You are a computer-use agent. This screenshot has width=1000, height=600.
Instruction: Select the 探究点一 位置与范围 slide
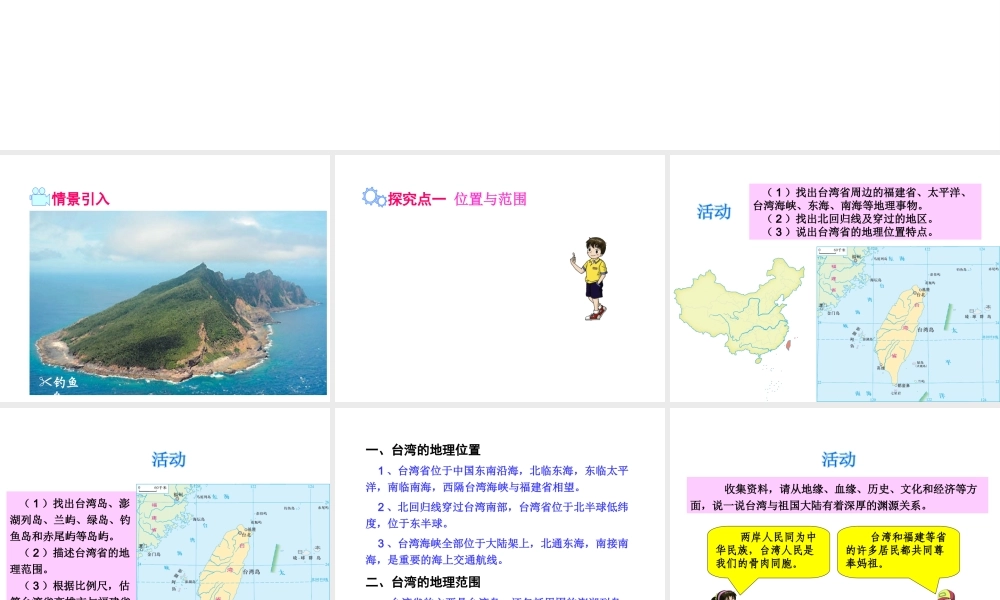coord(499,278)
